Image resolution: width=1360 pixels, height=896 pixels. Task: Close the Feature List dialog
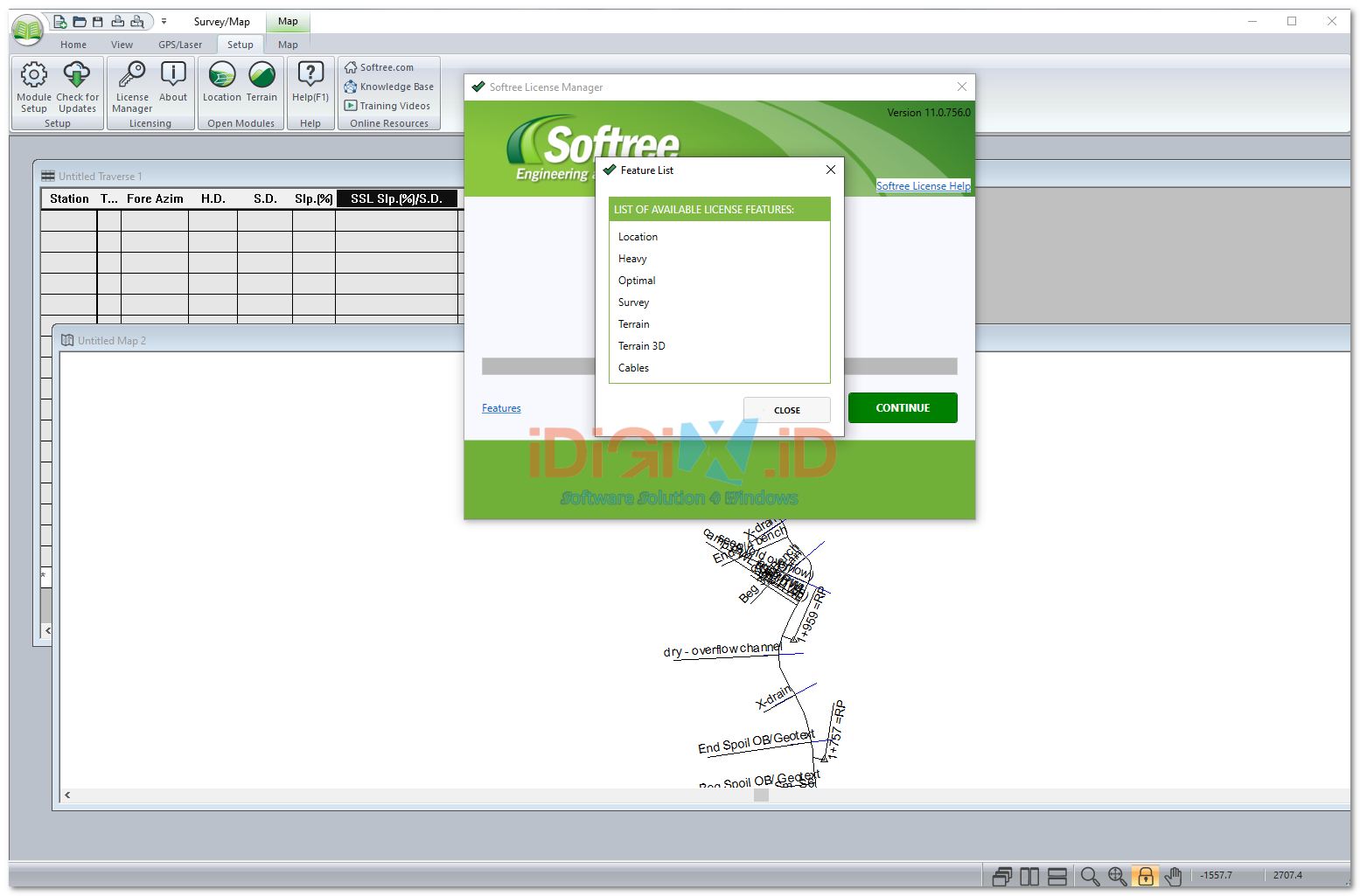(x=831, y=170)
